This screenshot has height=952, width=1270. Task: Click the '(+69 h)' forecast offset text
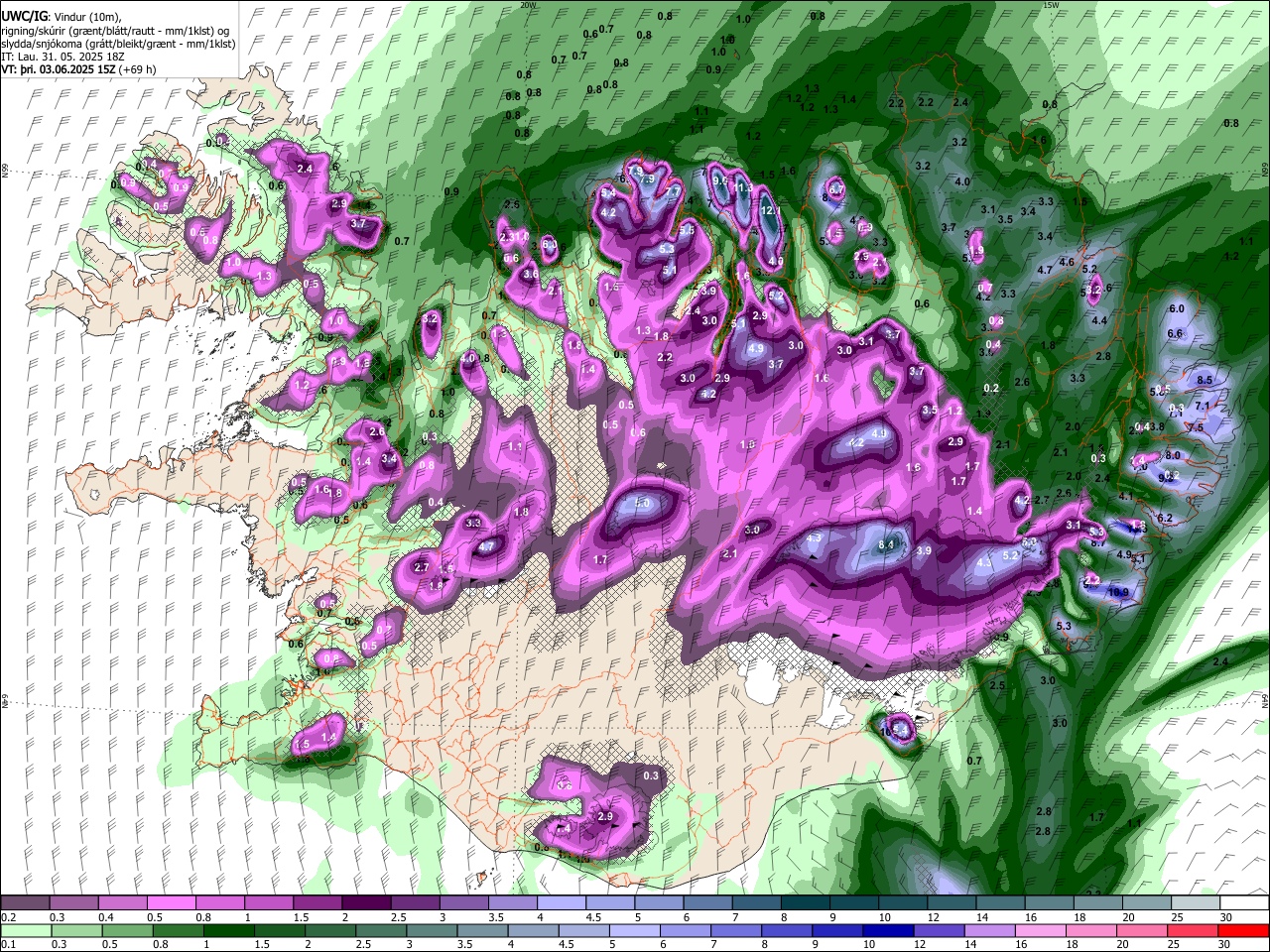[x=138, y=69]
